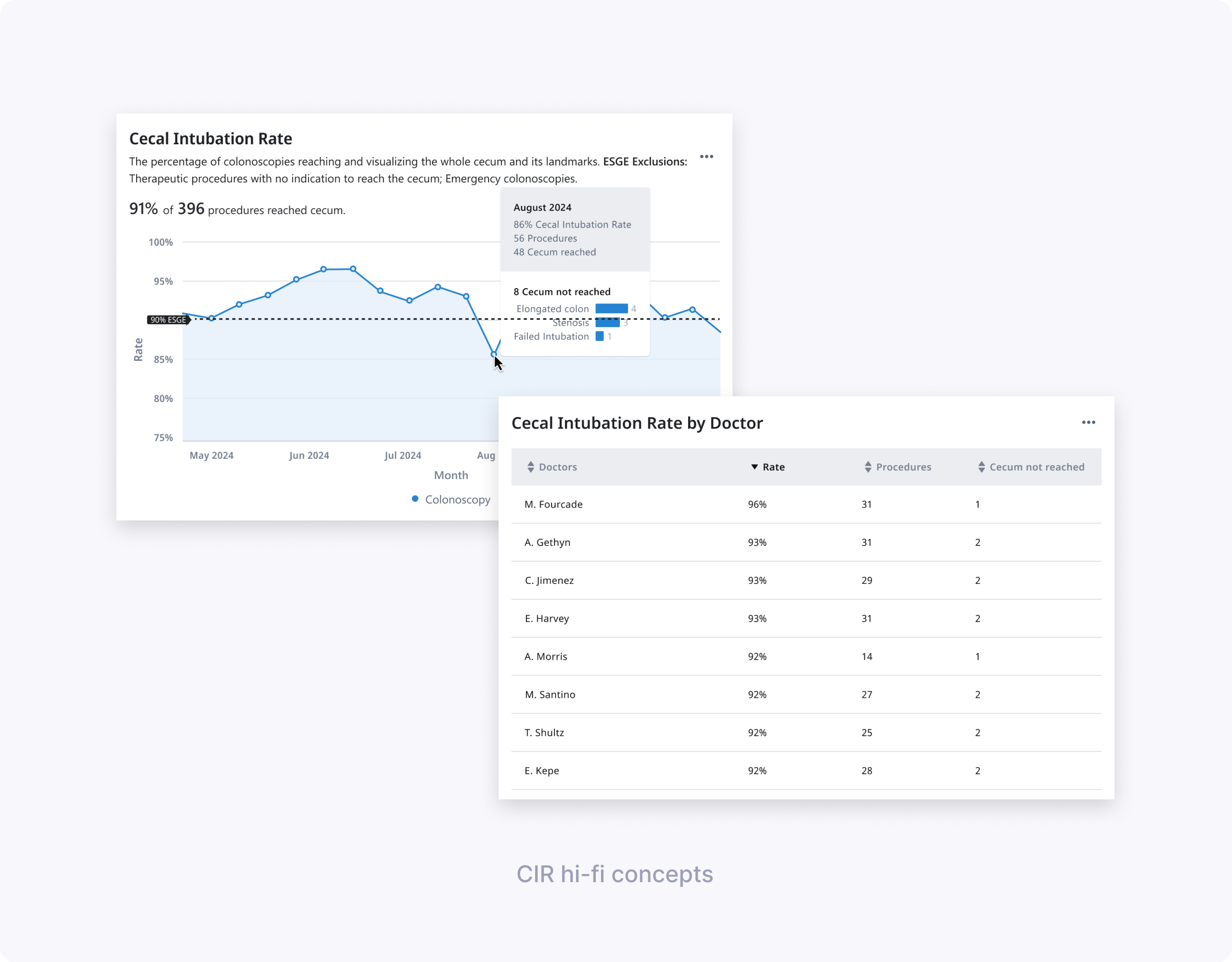Open the Rate by Doctor card options menu

1088,422
